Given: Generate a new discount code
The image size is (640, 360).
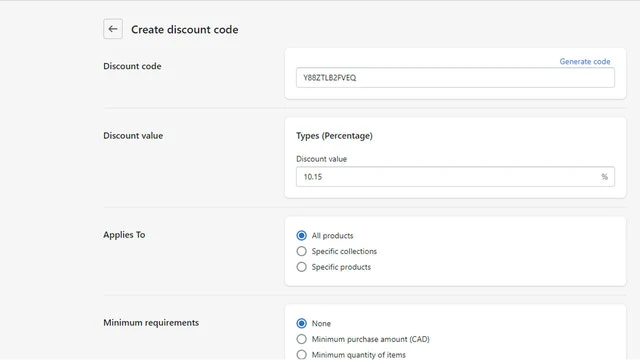Looking at the screenshot, I should click(584, 61).
